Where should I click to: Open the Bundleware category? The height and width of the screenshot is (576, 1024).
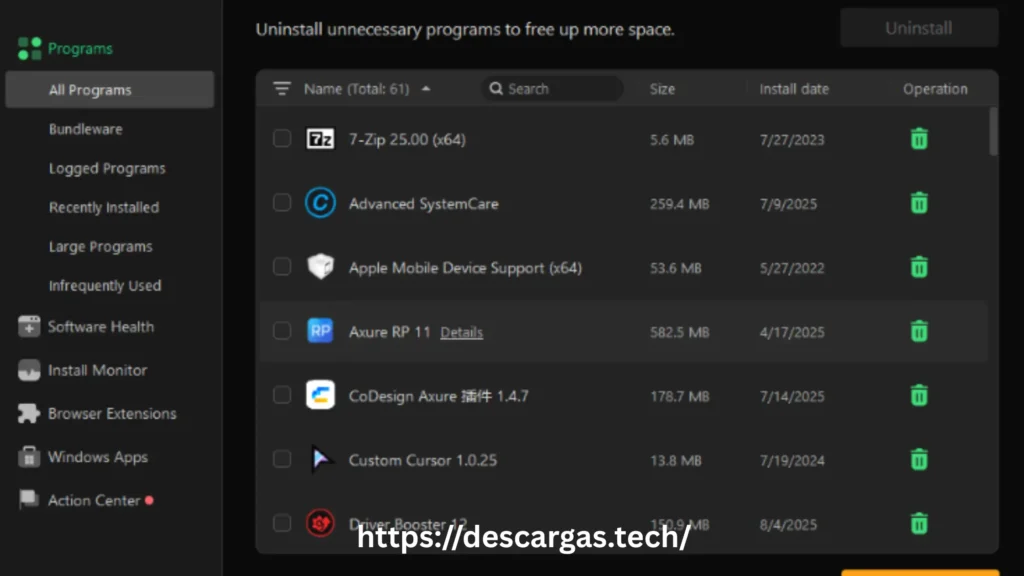click(x=86, y=129)
